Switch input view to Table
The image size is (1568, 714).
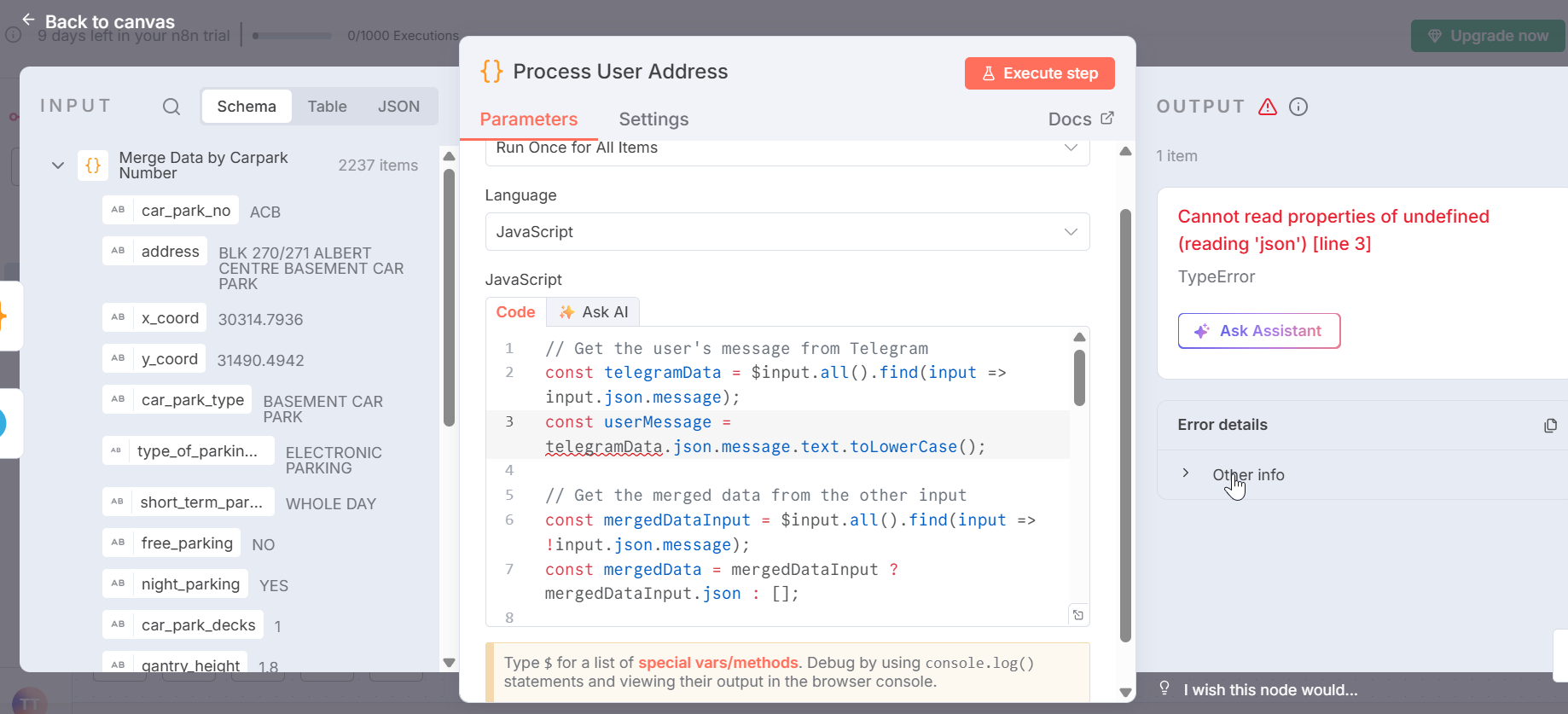328,107
